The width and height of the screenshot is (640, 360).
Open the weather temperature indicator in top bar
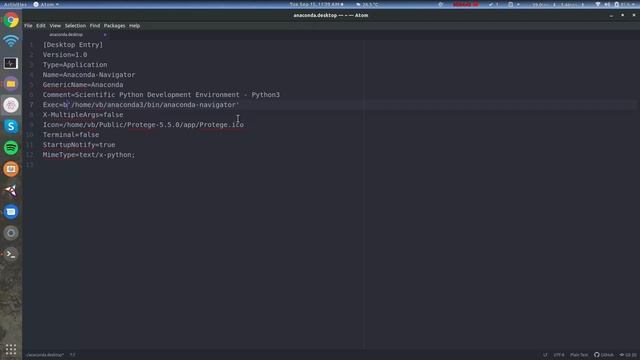click(367, 4)
